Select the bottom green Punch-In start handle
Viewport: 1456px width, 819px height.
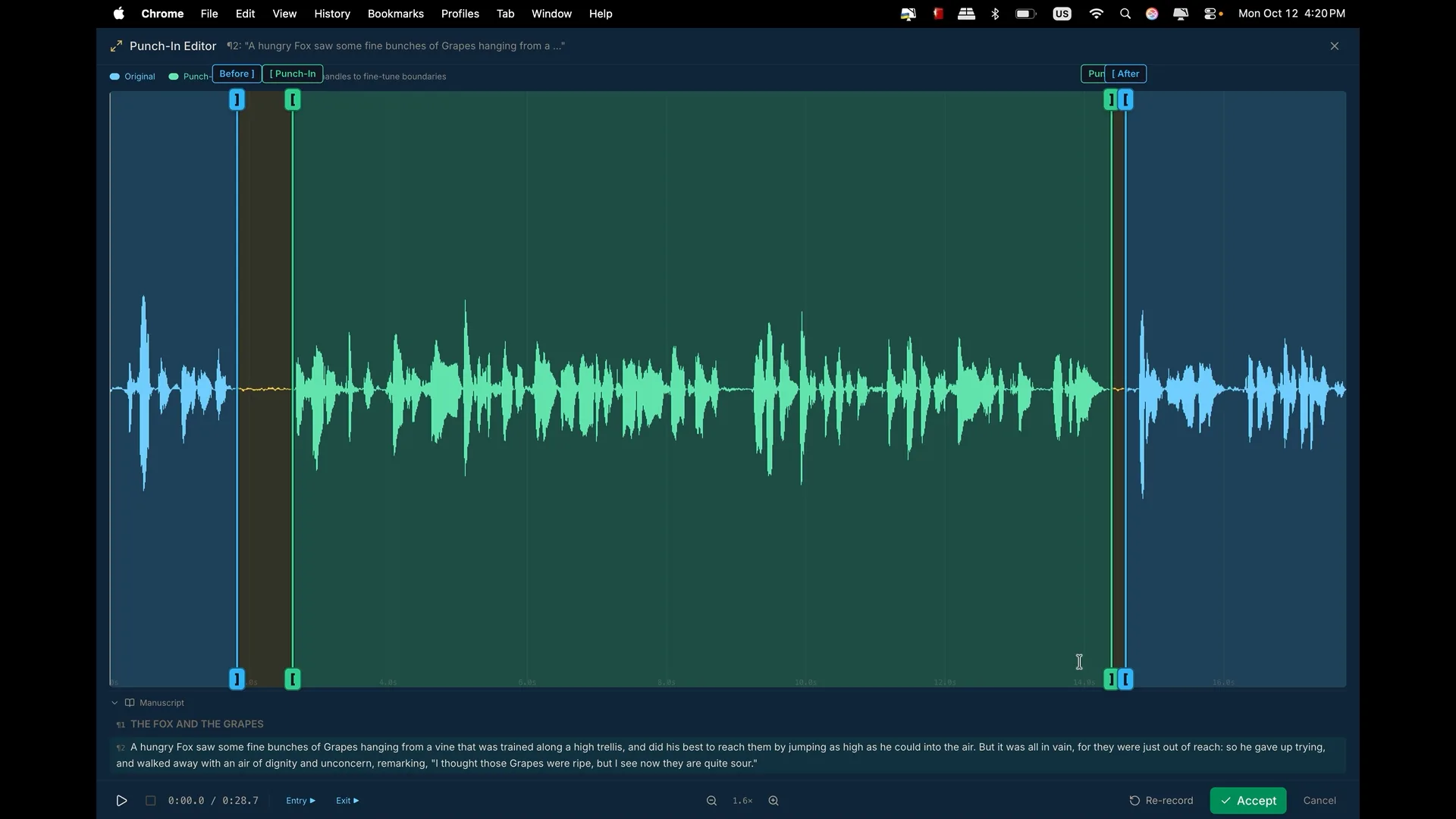click(293, 679)
